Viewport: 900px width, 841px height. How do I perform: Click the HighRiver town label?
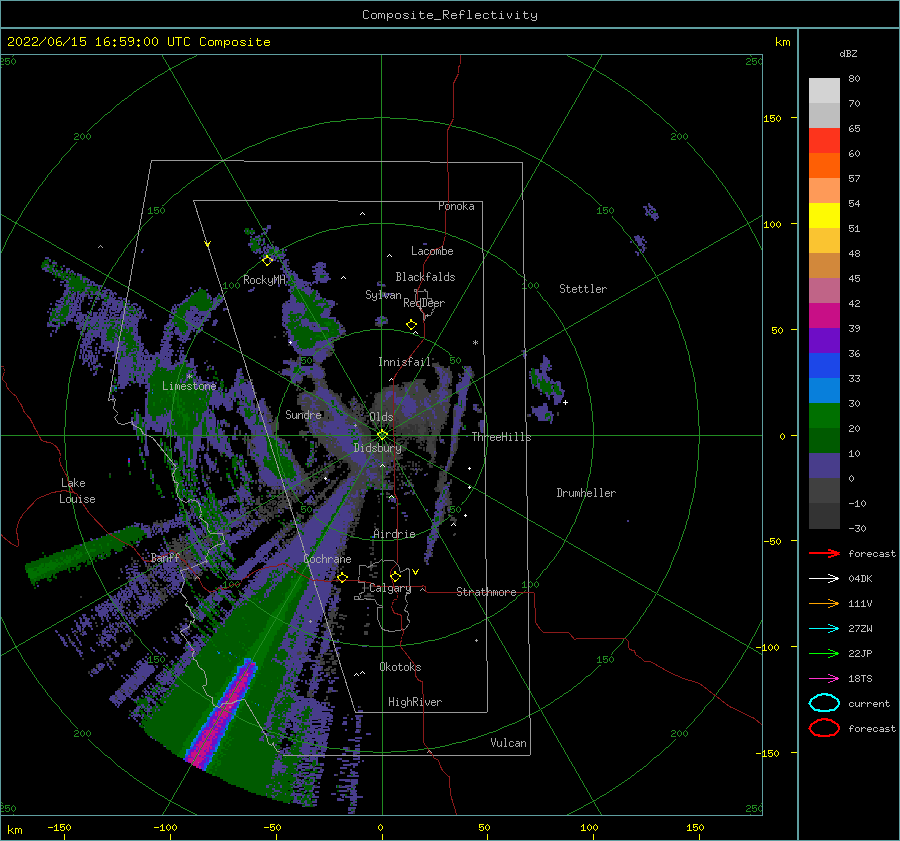pos(414,702)
